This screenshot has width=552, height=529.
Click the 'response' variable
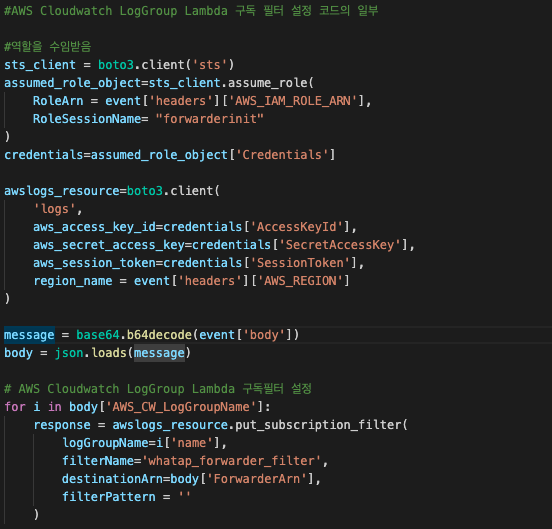[x=62, y=425]
